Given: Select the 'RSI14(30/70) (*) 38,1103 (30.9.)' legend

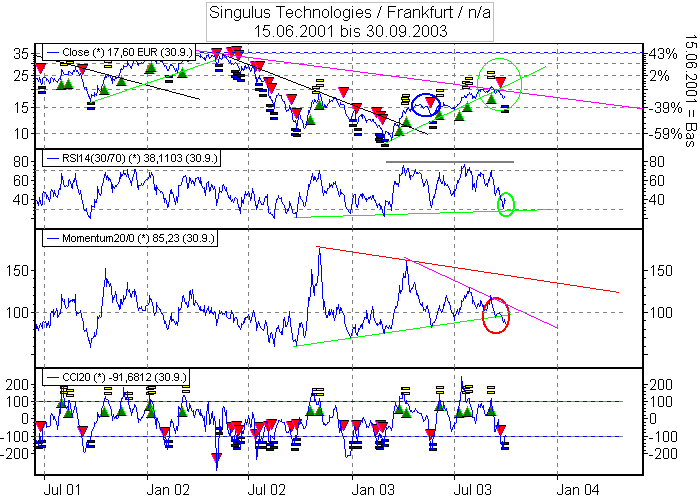Looking at the screenshot, I should [x=131, y=158].
